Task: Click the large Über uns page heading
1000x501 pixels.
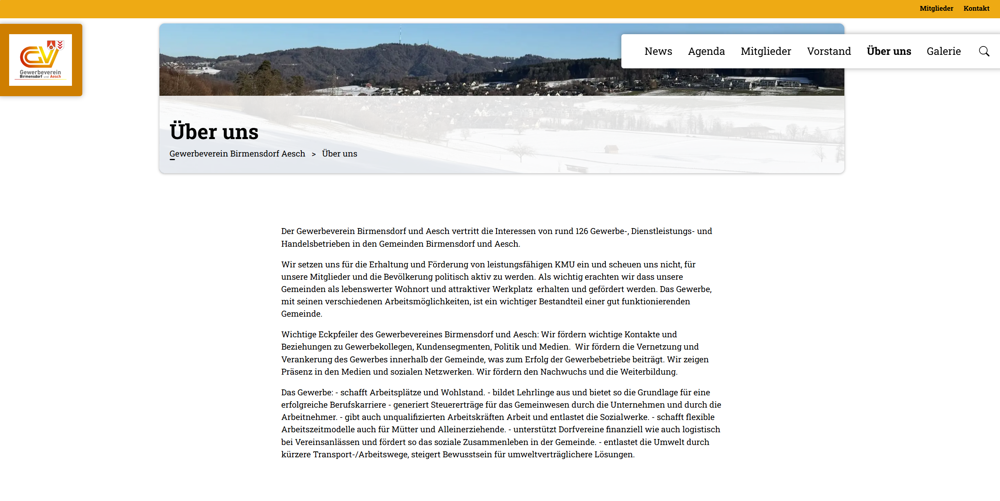Action: pos(214,131)
